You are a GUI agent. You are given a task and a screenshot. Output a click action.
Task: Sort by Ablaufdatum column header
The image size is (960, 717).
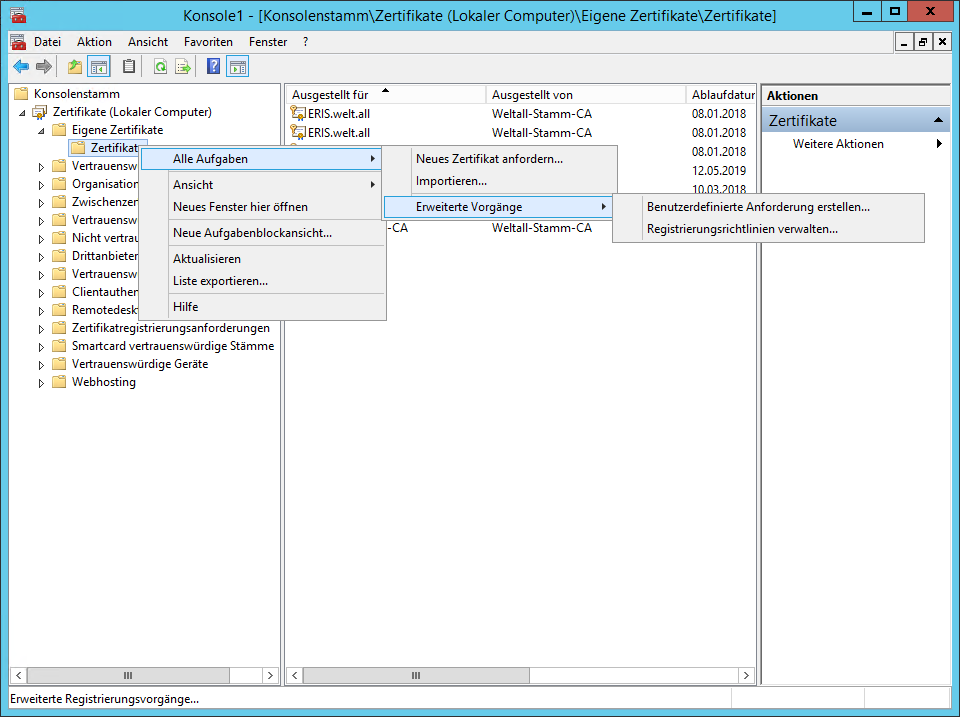pyautogui.click(x=721, y=95)
